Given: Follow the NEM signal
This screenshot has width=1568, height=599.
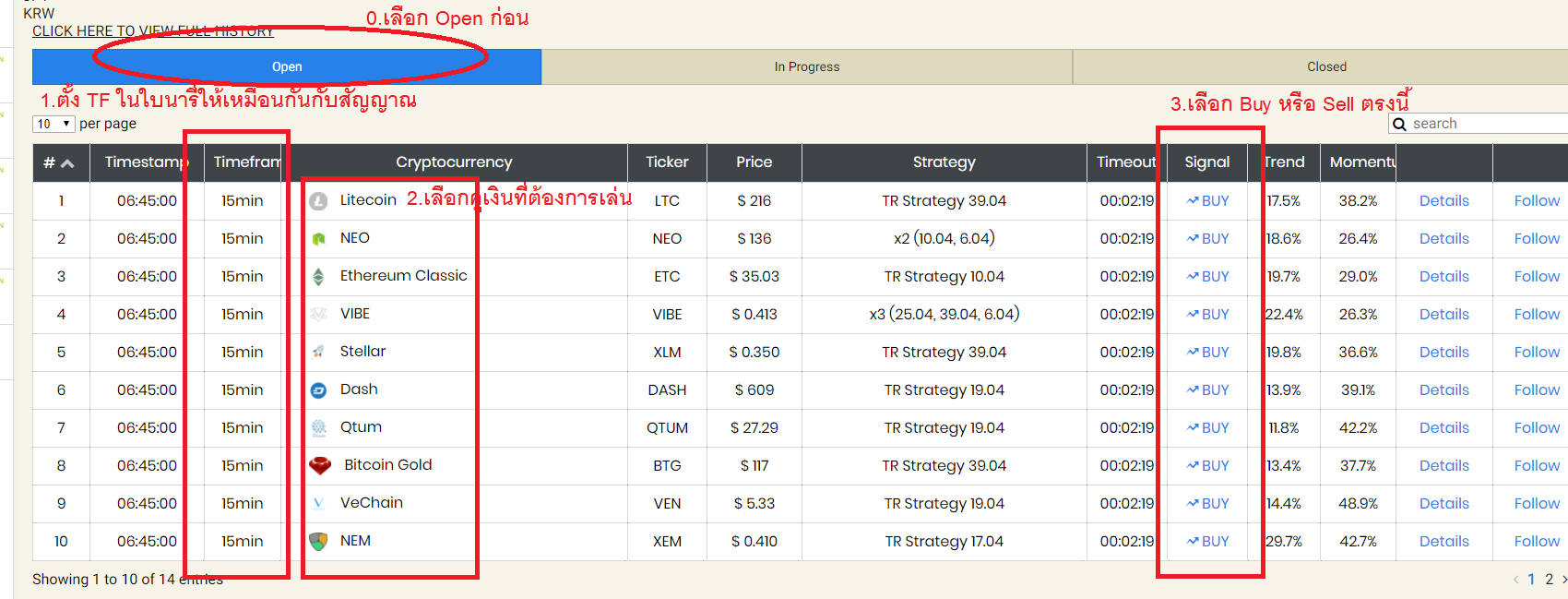Looking at the screenshot, I should coord(1537,541).
